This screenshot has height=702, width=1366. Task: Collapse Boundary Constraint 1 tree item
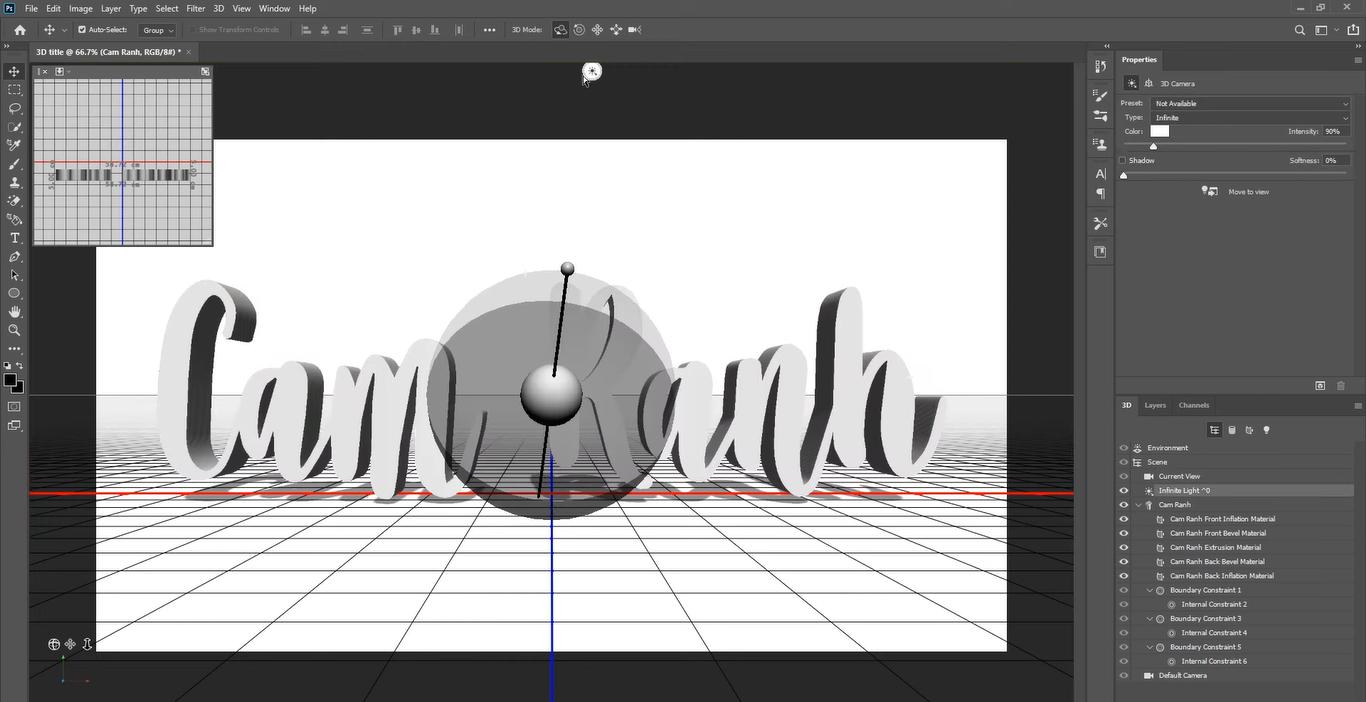tap(1150, 590)
